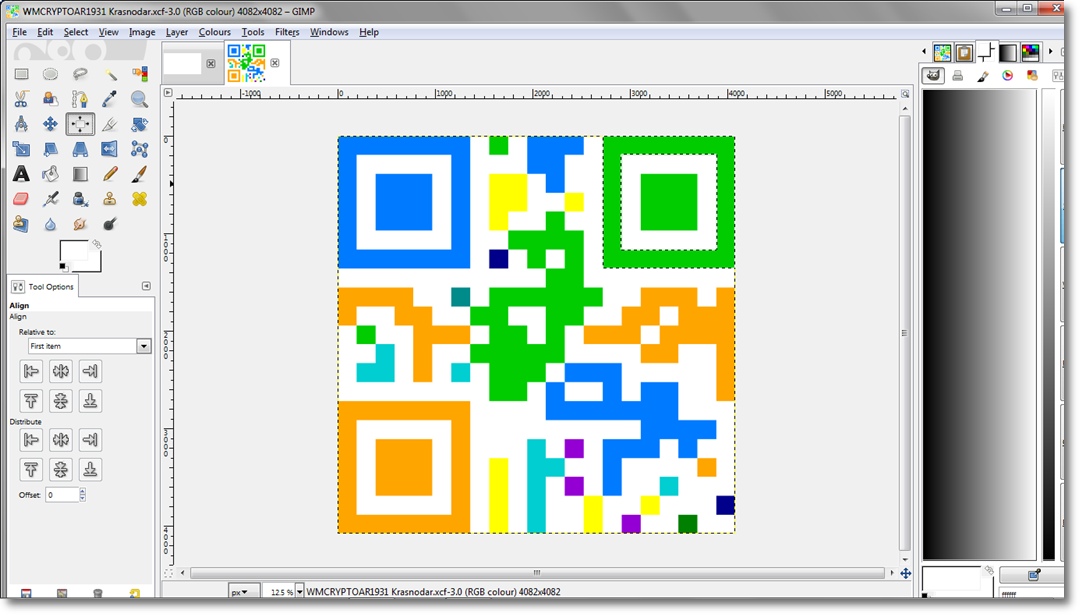Select the Paths tool
This screenshot has height=615, width=1080.
(80, 99)
